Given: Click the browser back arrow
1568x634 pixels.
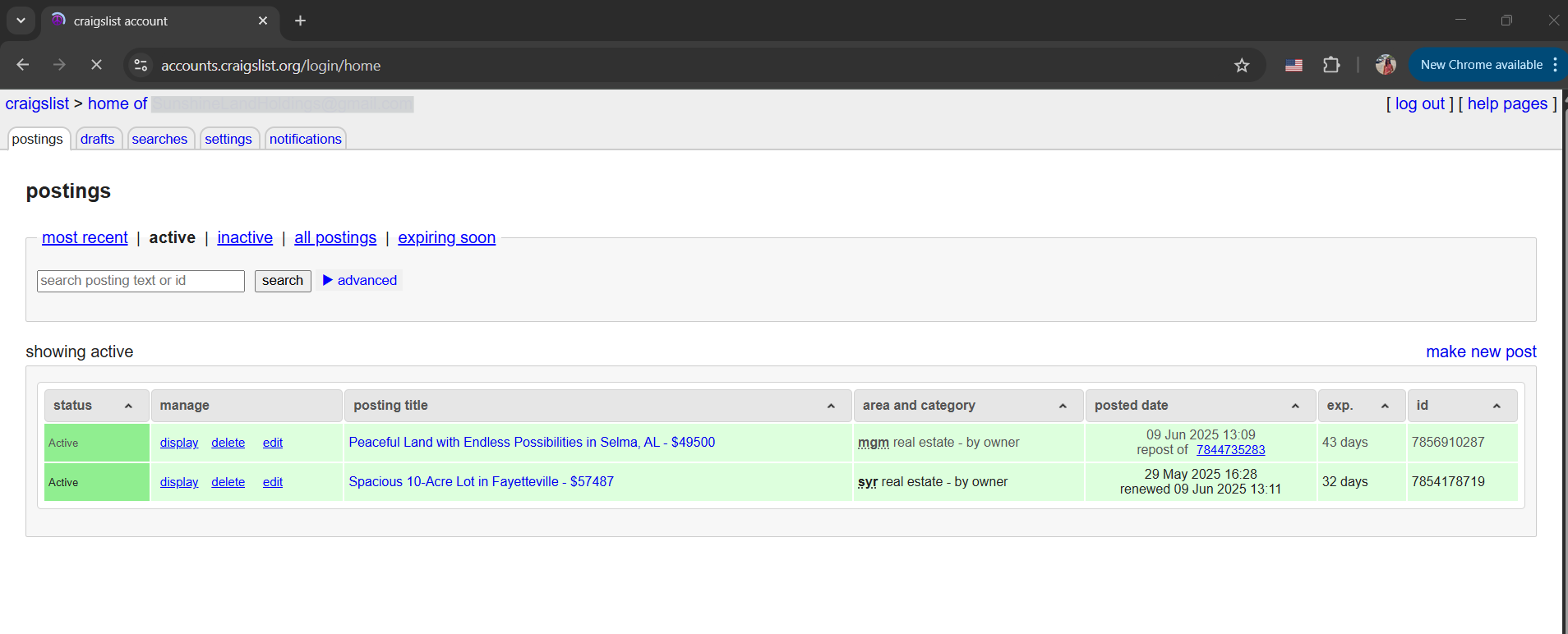Looking at the screenshot, I should pos(23,65).
